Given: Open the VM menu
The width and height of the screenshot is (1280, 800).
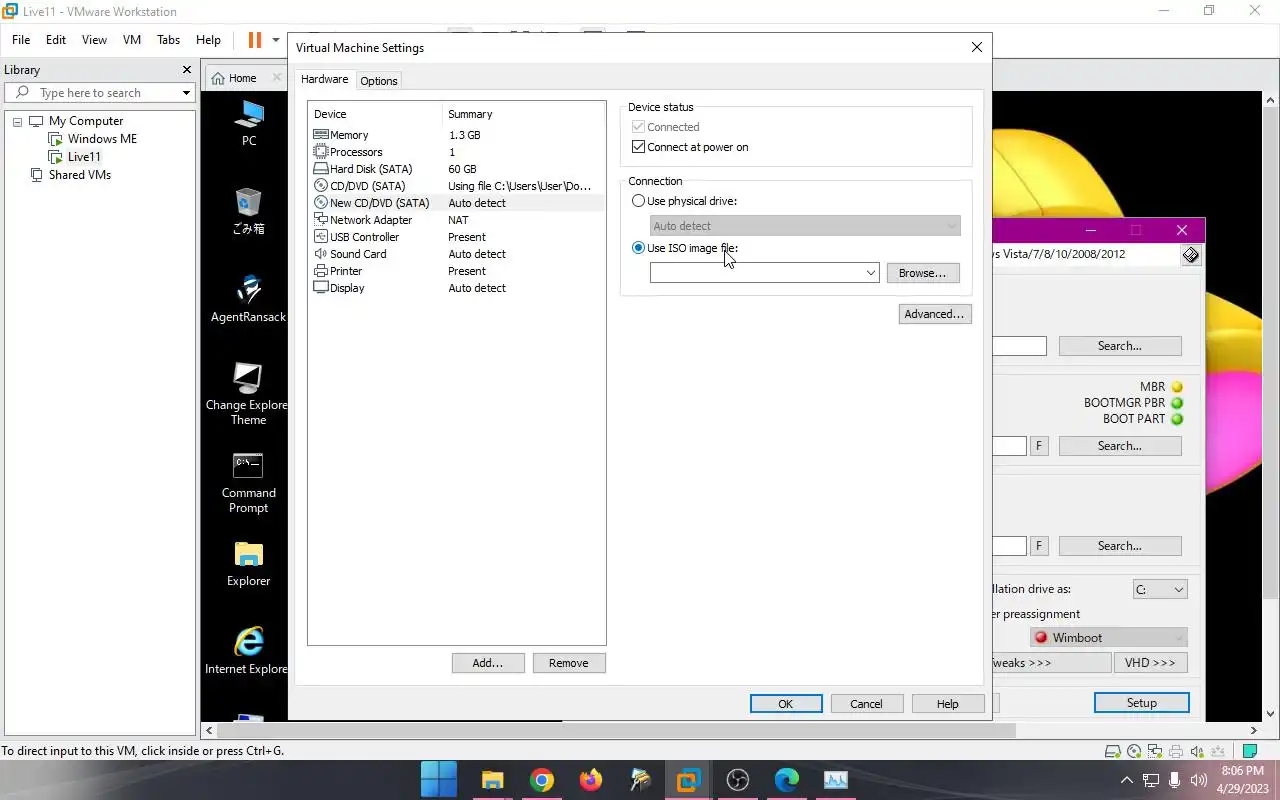Looking at the screenshot, I should tap(132, 40).
